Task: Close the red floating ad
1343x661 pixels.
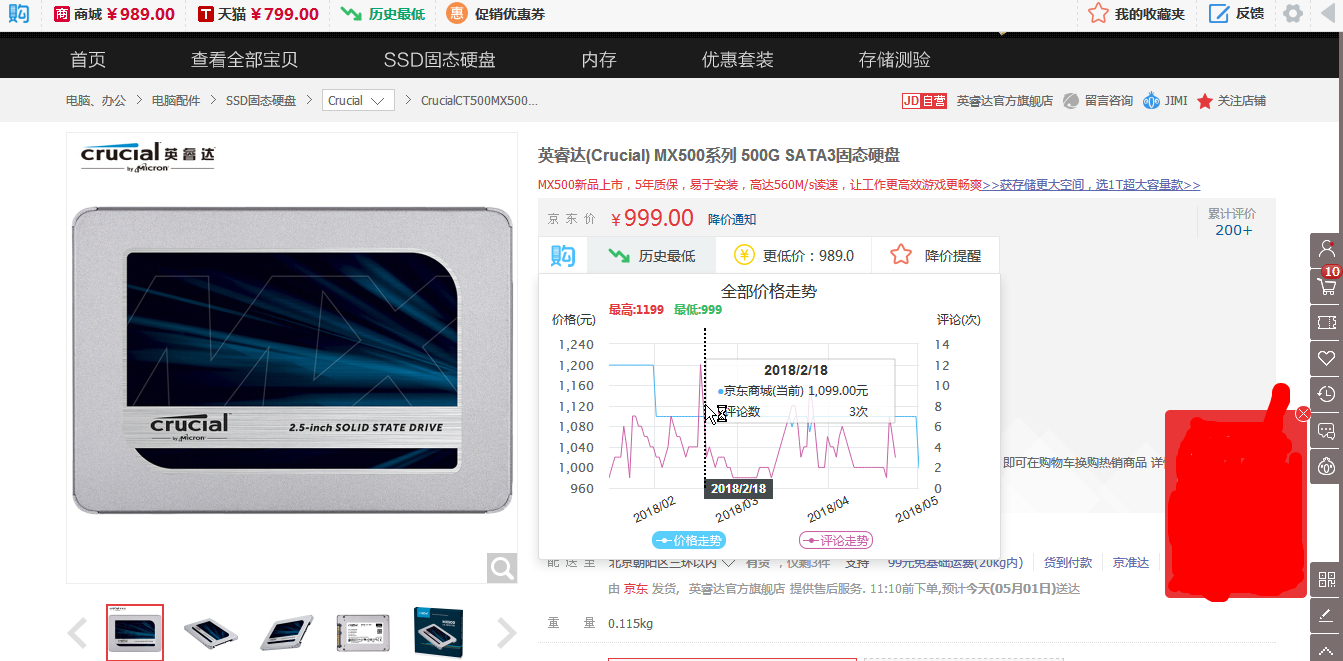Action: pyautogui.click(x=1303, y=413)
